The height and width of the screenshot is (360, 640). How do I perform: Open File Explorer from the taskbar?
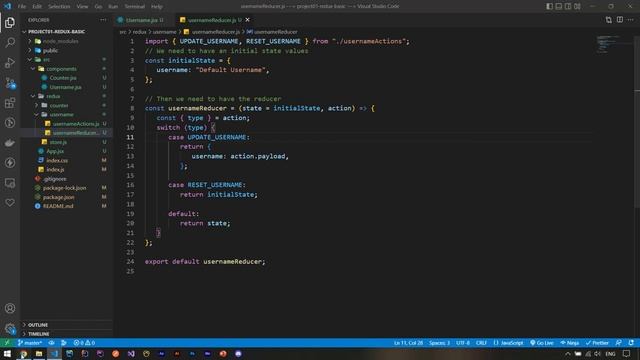coord(39,354)
